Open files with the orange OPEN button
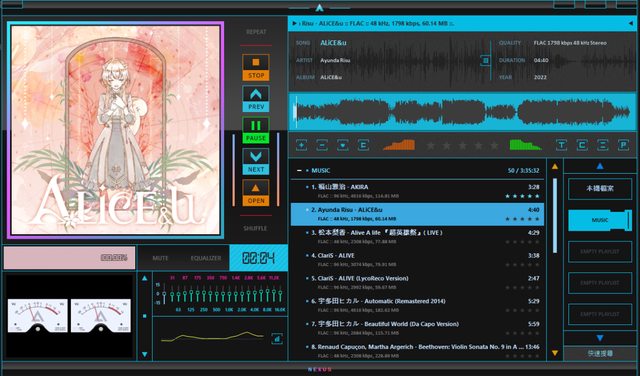The height and width of the screenshot is (376, 640). pyautogui.click(x=256, y=193)
